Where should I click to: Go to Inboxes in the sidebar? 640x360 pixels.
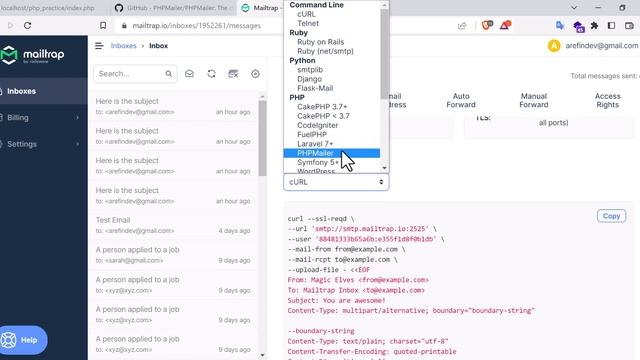coord(43,91)
